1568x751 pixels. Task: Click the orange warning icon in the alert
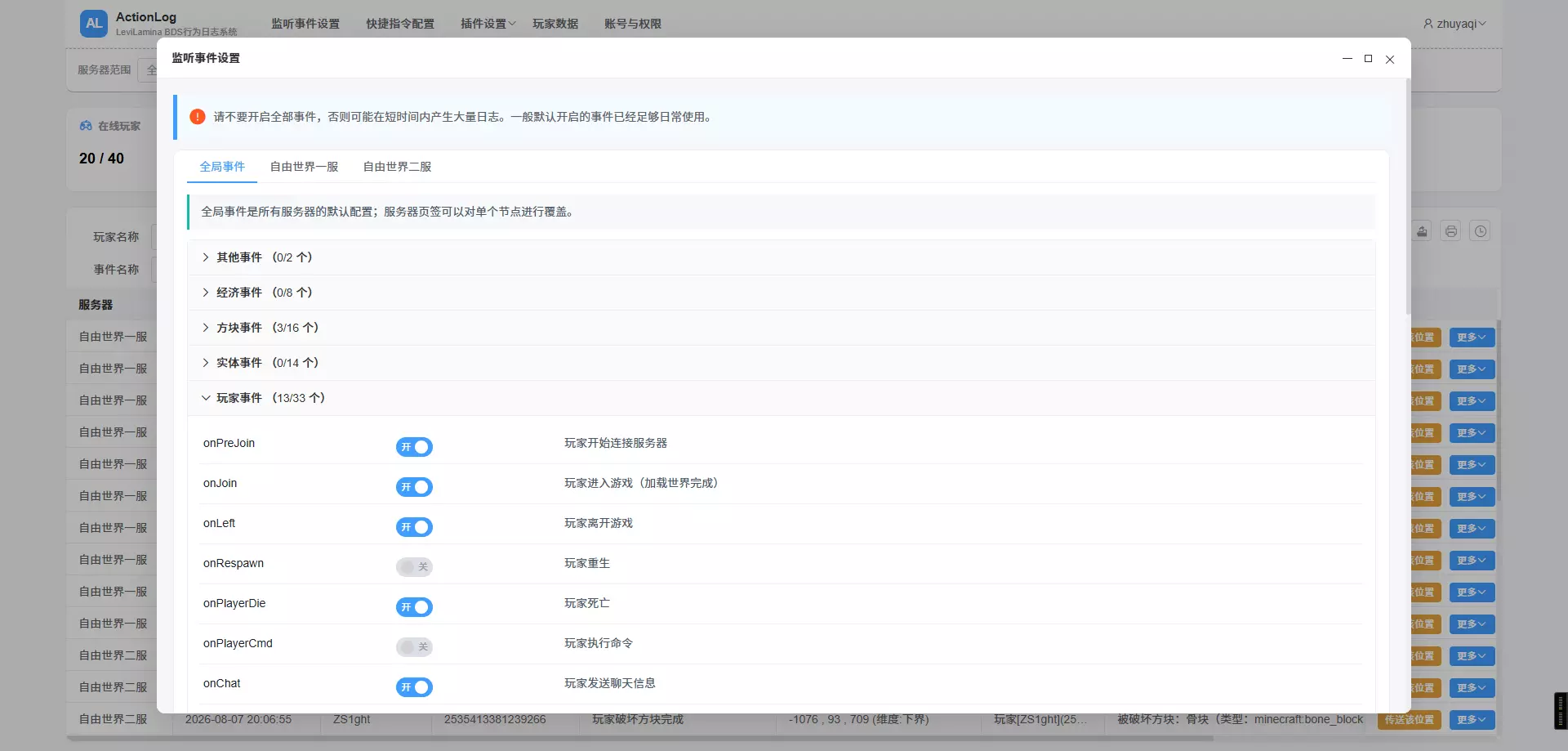198,117
